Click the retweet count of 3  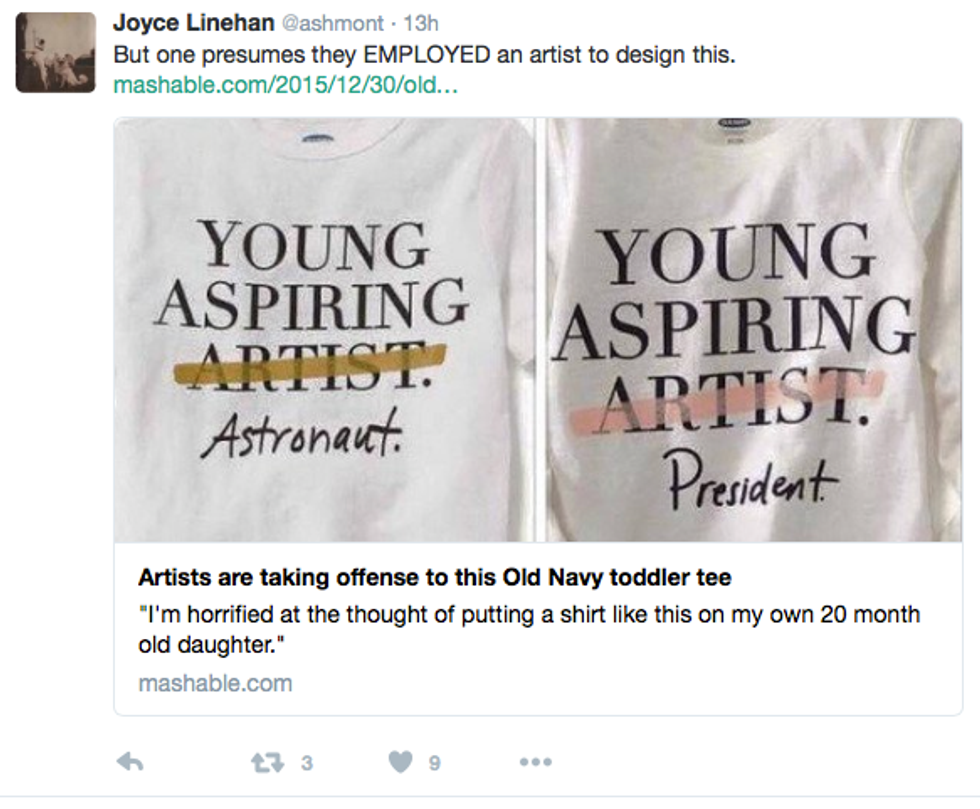click(306, 763)
